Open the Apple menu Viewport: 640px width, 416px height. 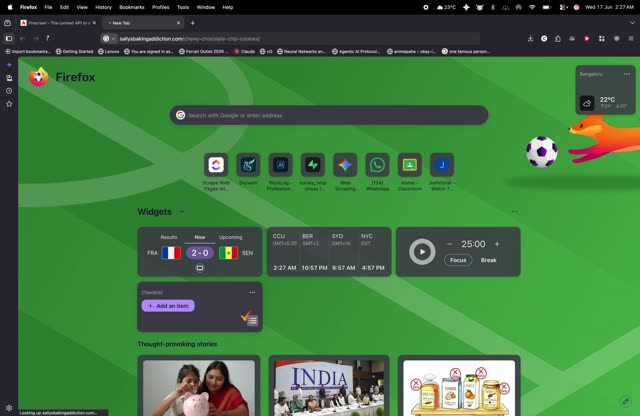click(x=10, y=7)
